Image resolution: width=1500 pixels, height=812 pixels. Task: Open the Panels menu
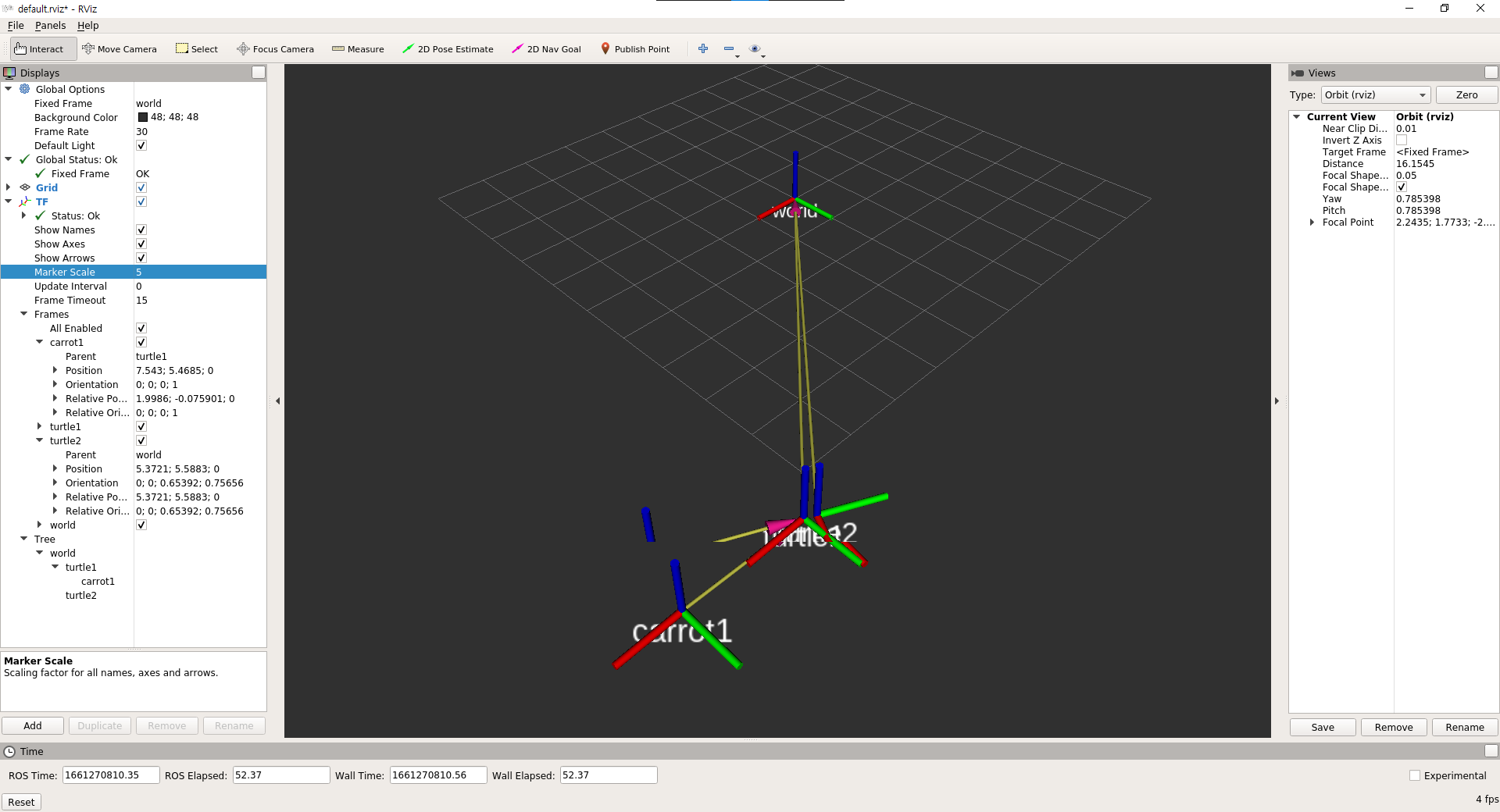[50, 26]
